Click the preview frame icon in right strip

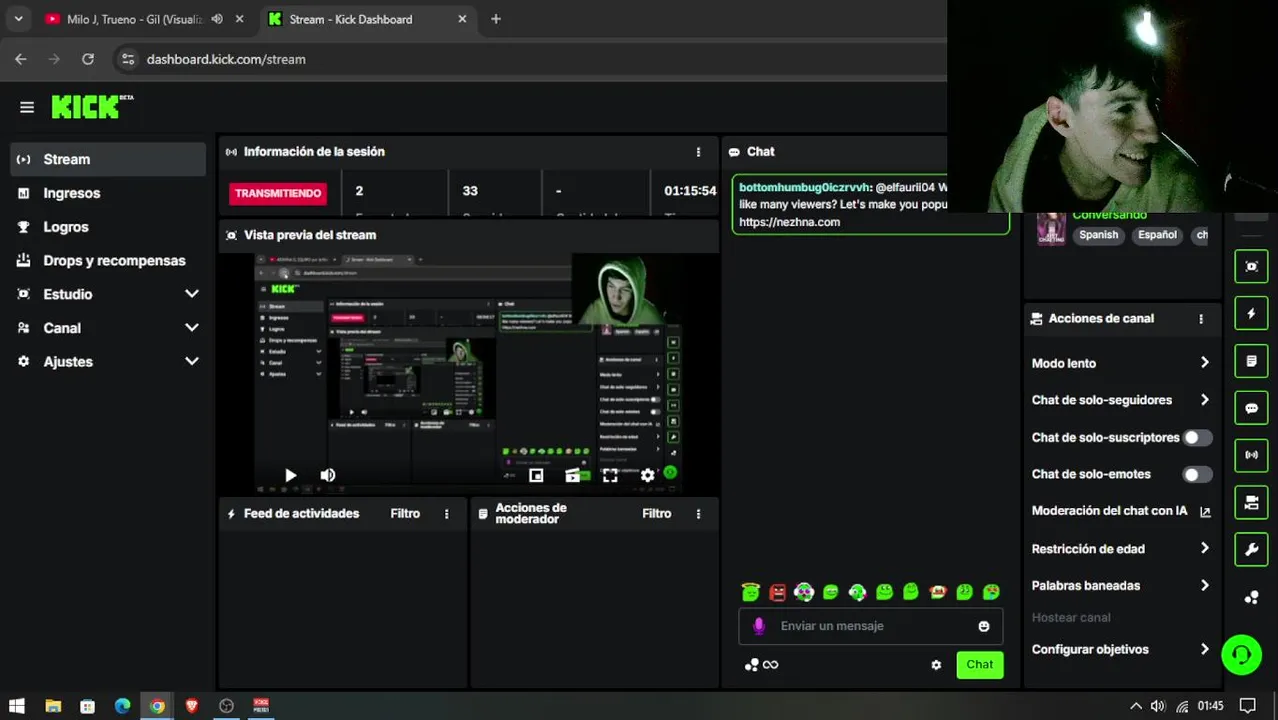pos(1251,266)
